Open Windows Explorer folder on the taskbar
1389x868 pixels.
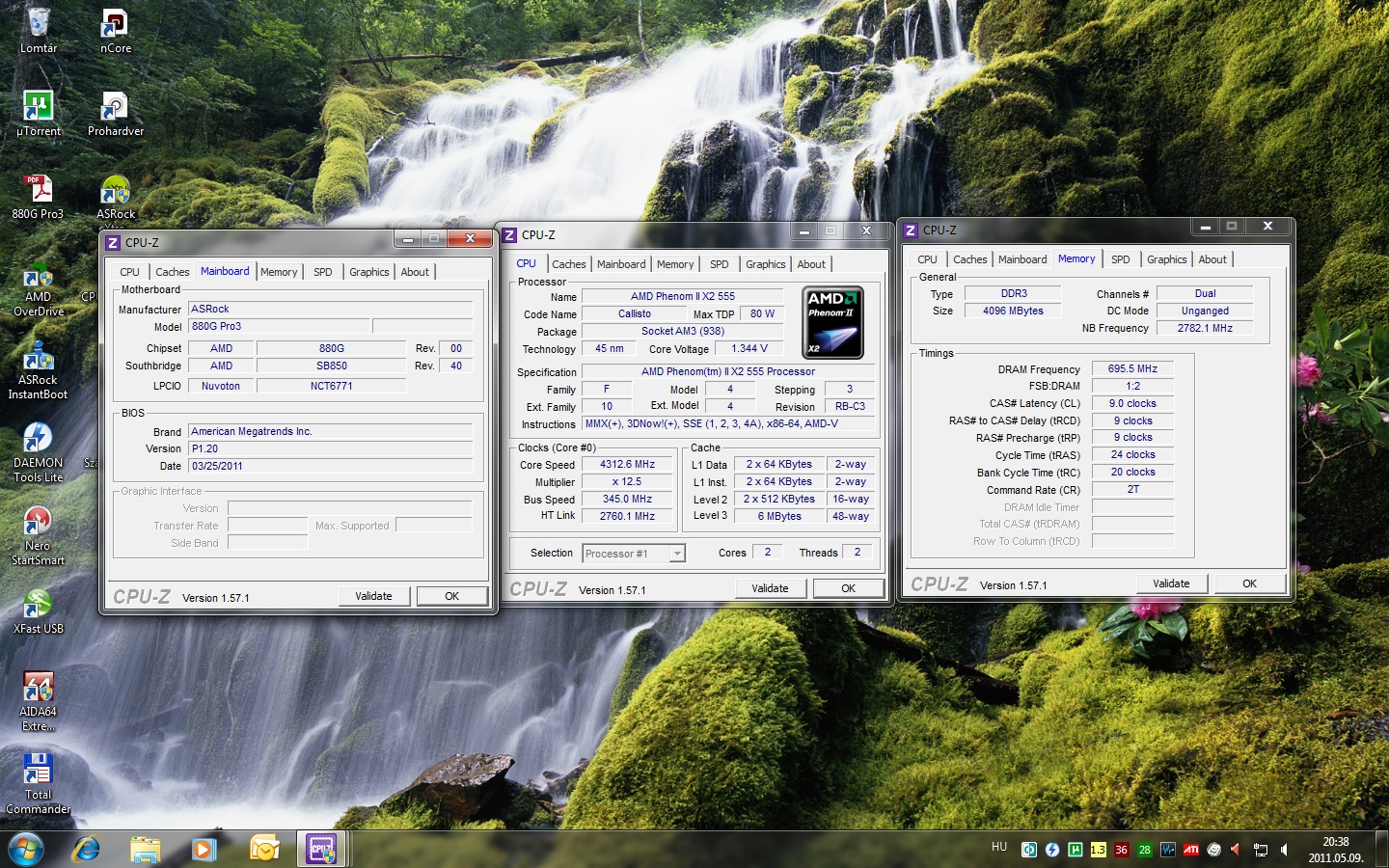pos(146,849)
